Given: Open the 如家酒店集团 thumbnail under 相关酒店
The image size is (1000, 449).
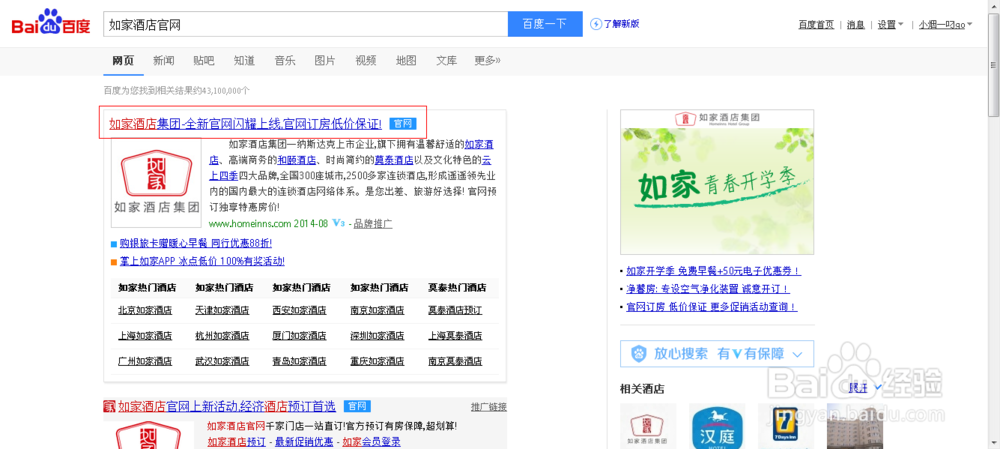Looking at the screenshot, I should (648, 426).
